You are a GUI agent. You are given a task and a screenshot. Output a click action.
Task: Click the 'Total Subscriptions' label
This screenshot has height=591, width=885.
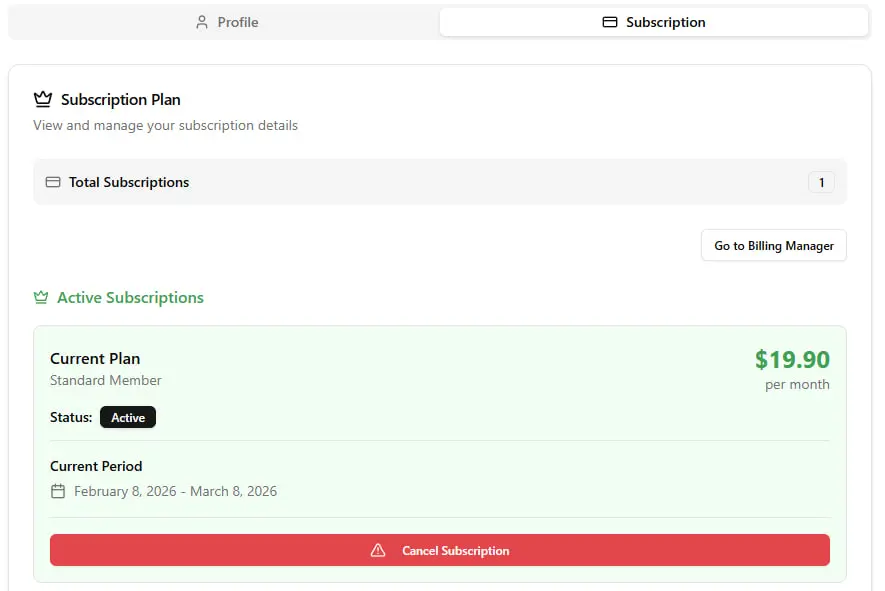(129, 182)
